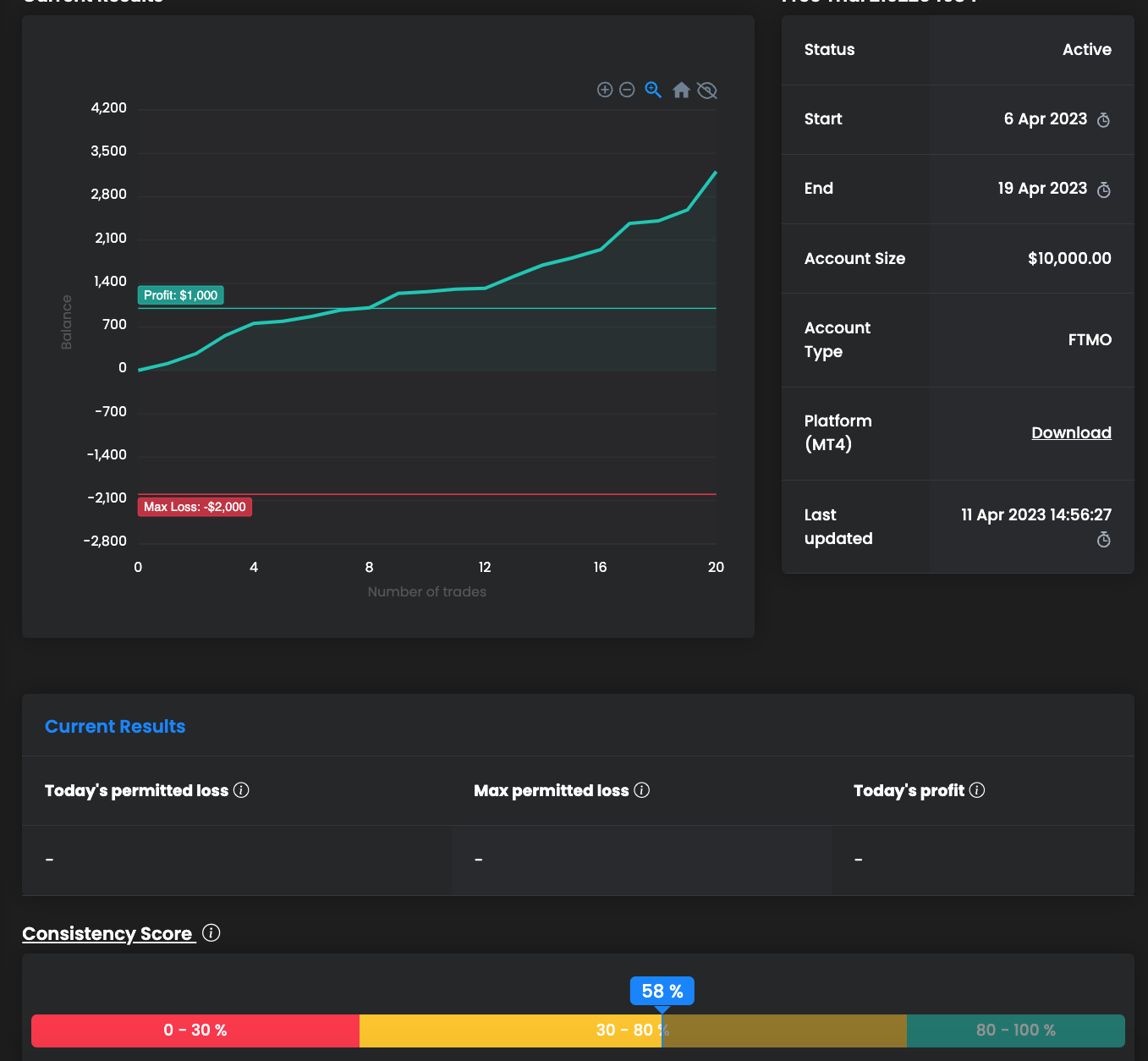This screenshot has height=1061, width=1148.
Task: Open info for Max permitted loss
Action: pyautogui.click(x=642, y=790)
